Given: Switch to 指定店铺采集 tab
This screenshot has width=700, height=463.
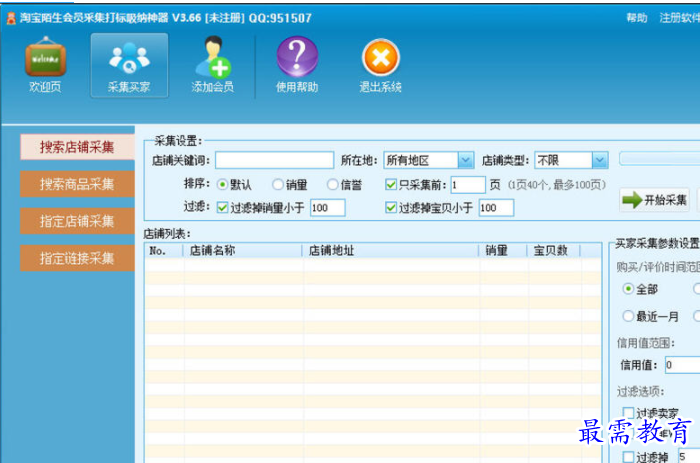Looking at the screenshot, I should tap(77, 221).
